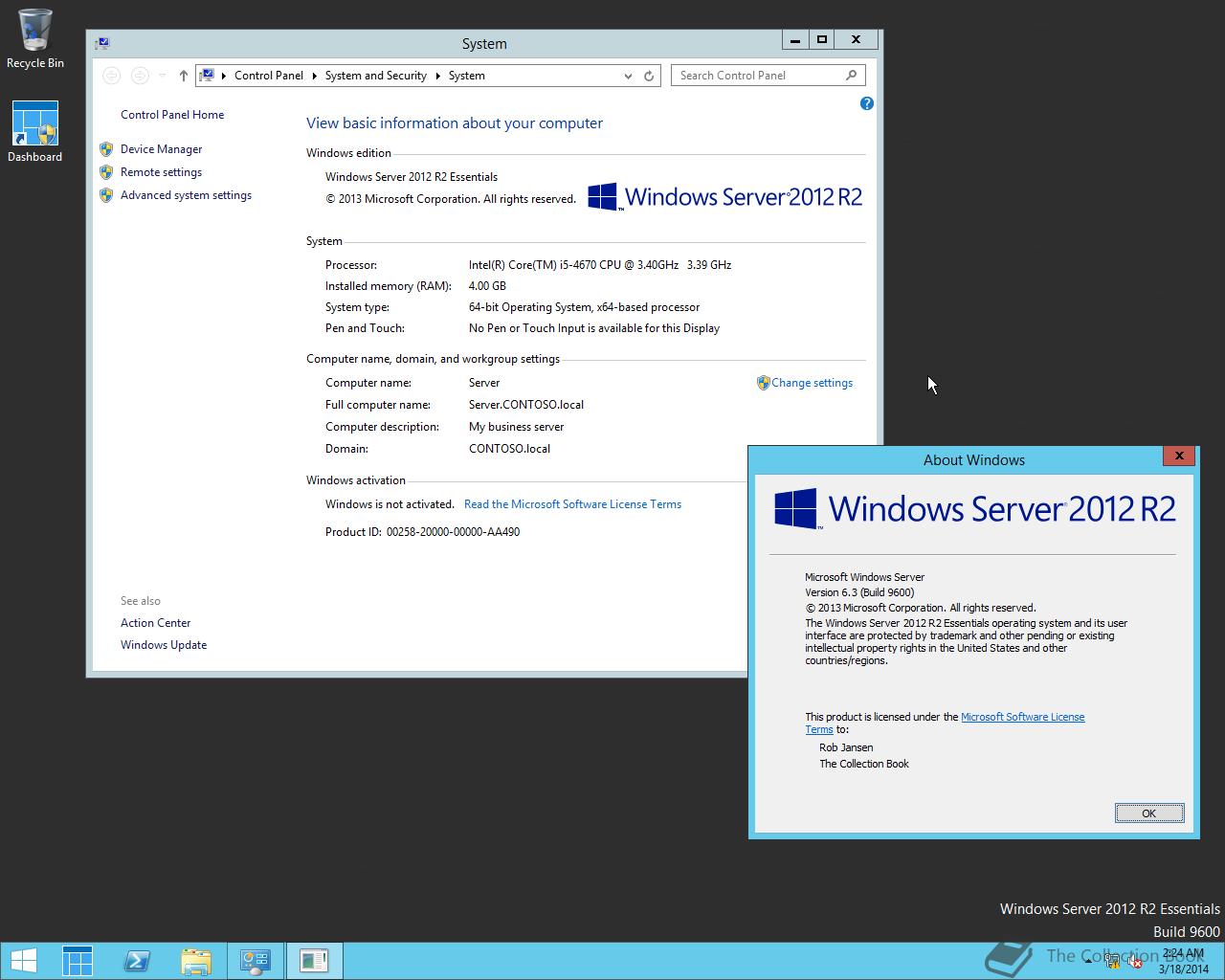Select the System breadcrumb segment

[x=467, y=76]
